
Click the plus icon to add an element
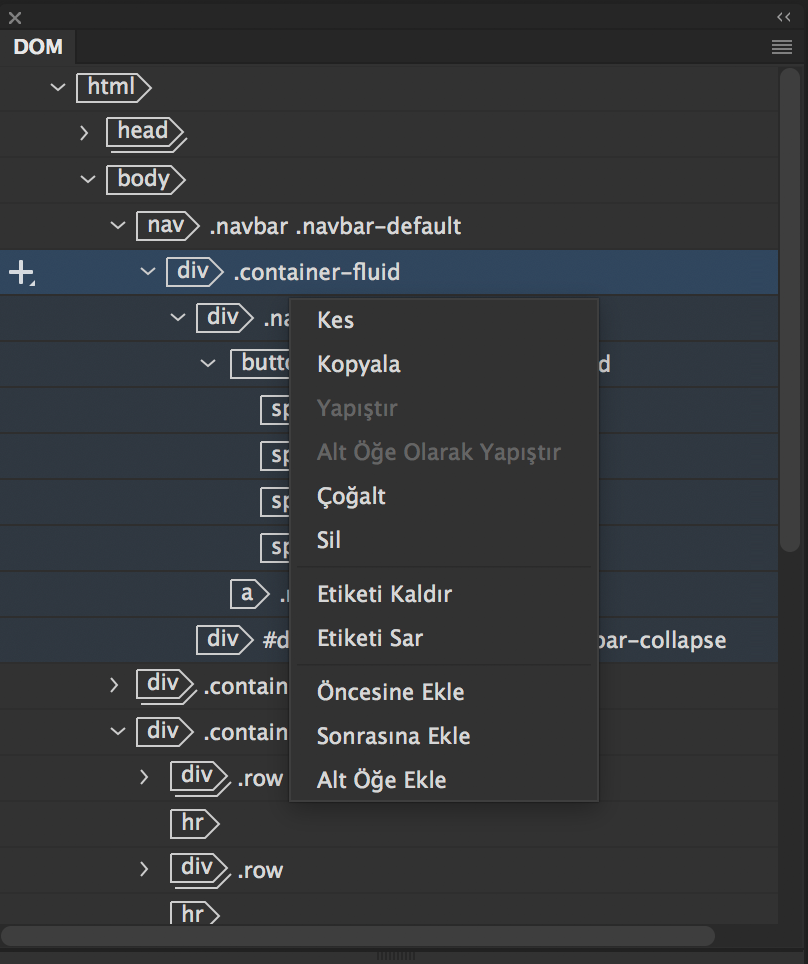tap(20, 271)
